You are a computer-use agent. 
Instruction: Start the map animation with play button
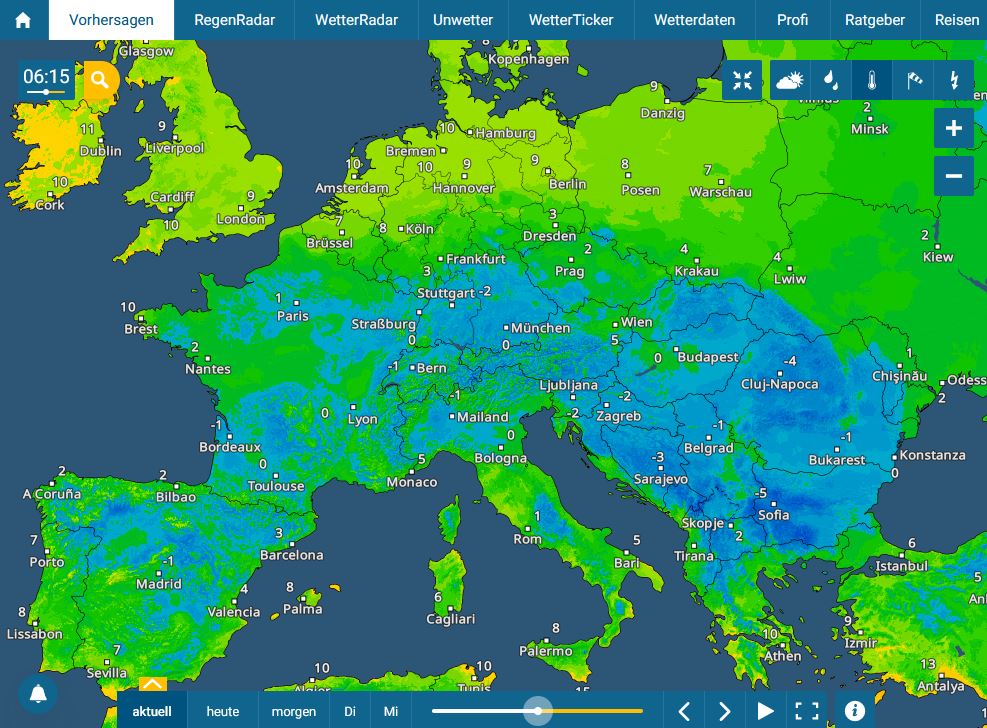click(766, 711)
